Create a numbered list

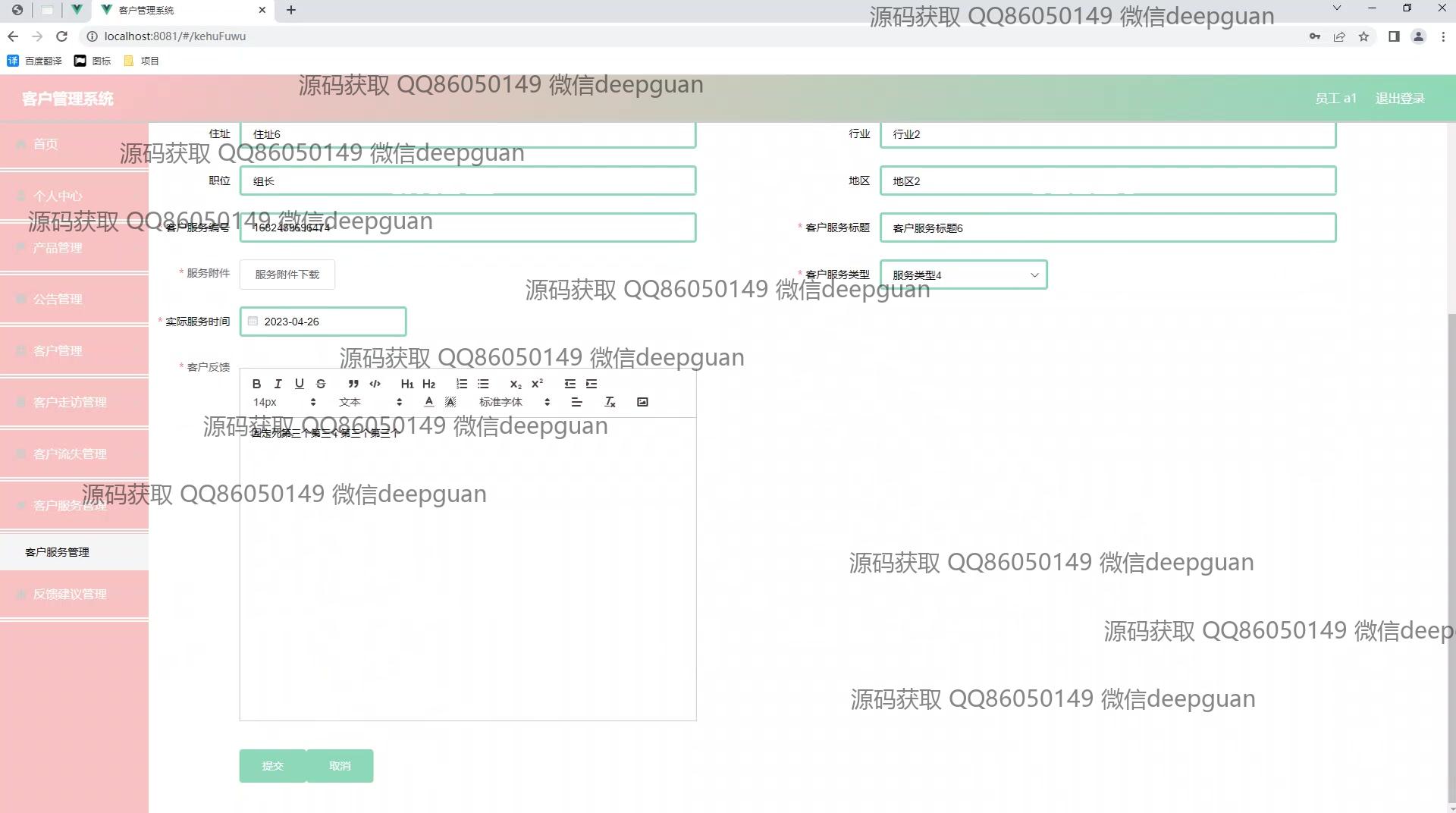462,384
